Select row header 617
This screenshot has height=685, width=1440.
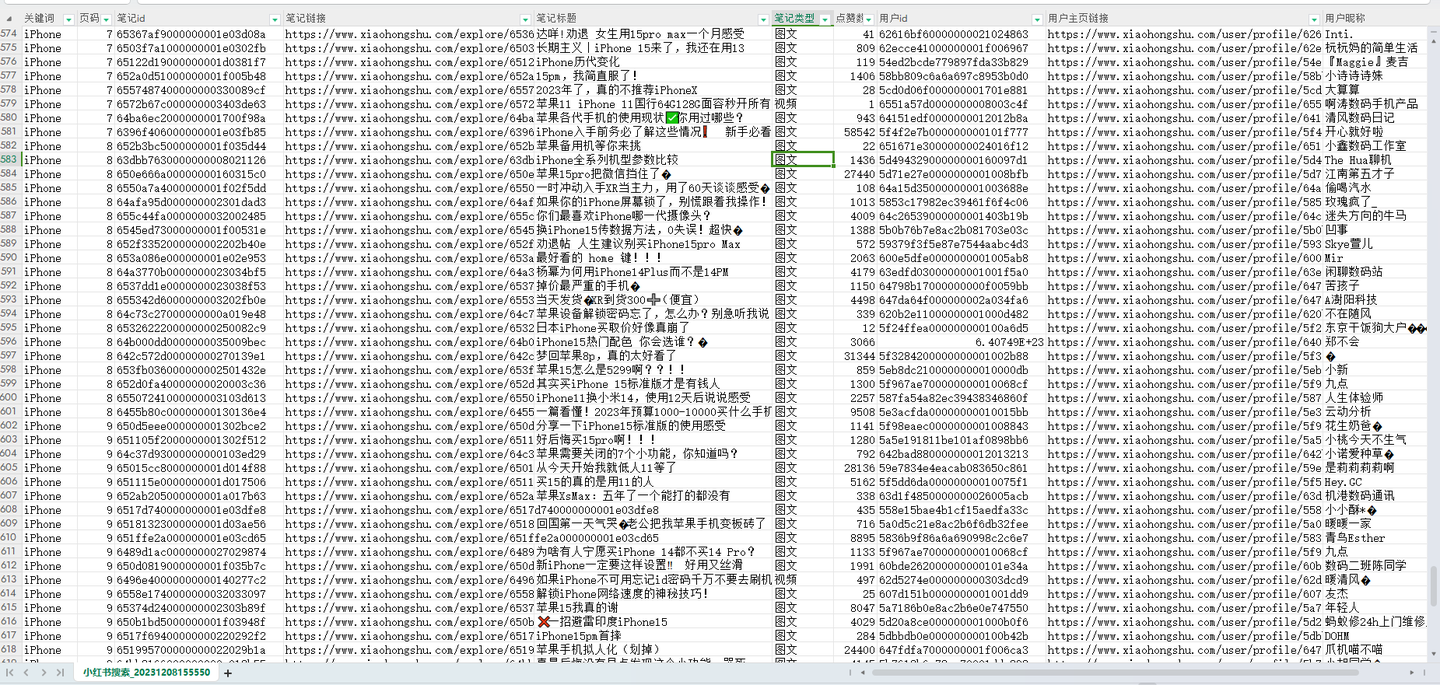tap(10, 636)
